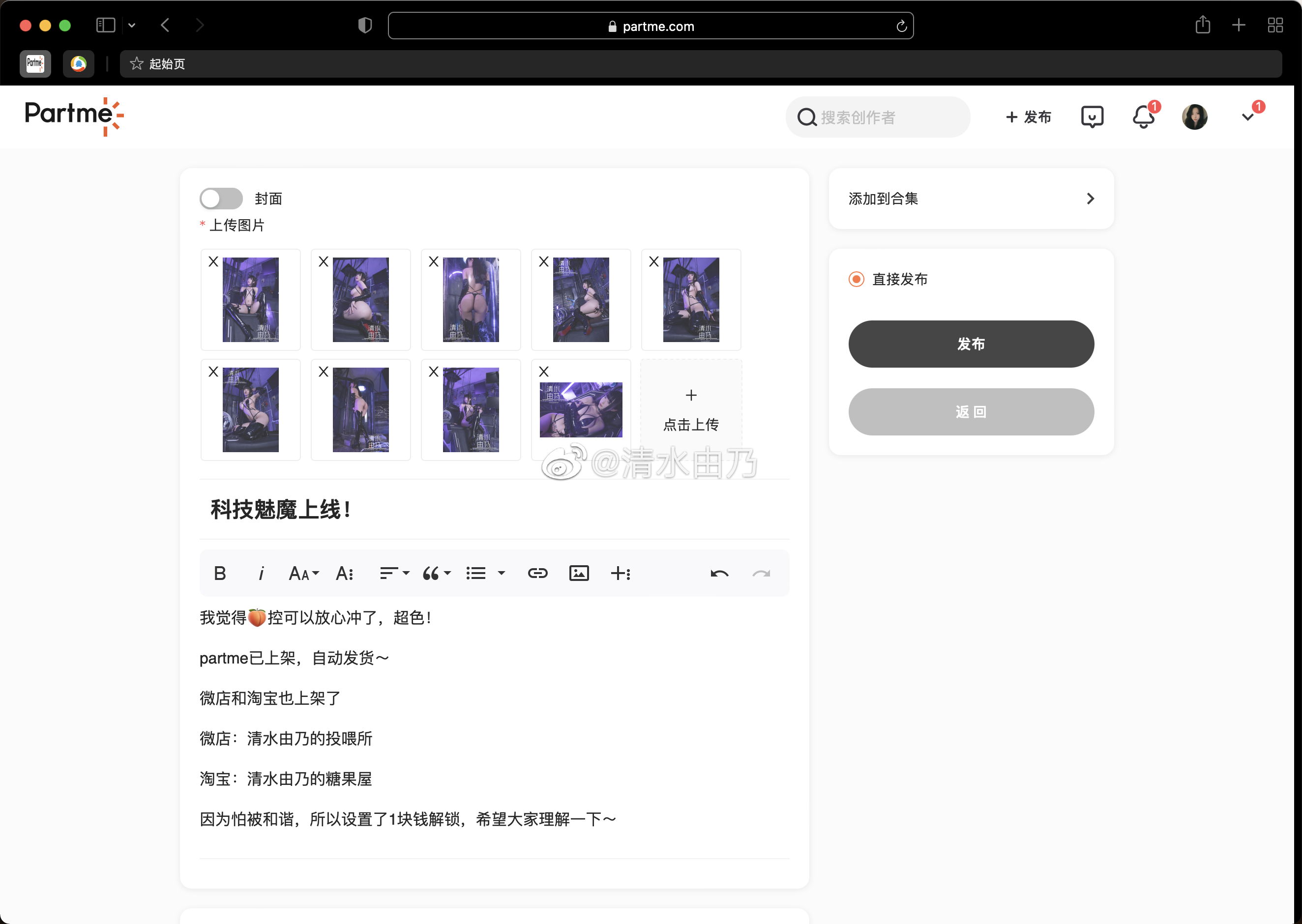The height and width of the screenshot is (924, 1302).
Task: Redo the last edit
Action: coord(761,574)
